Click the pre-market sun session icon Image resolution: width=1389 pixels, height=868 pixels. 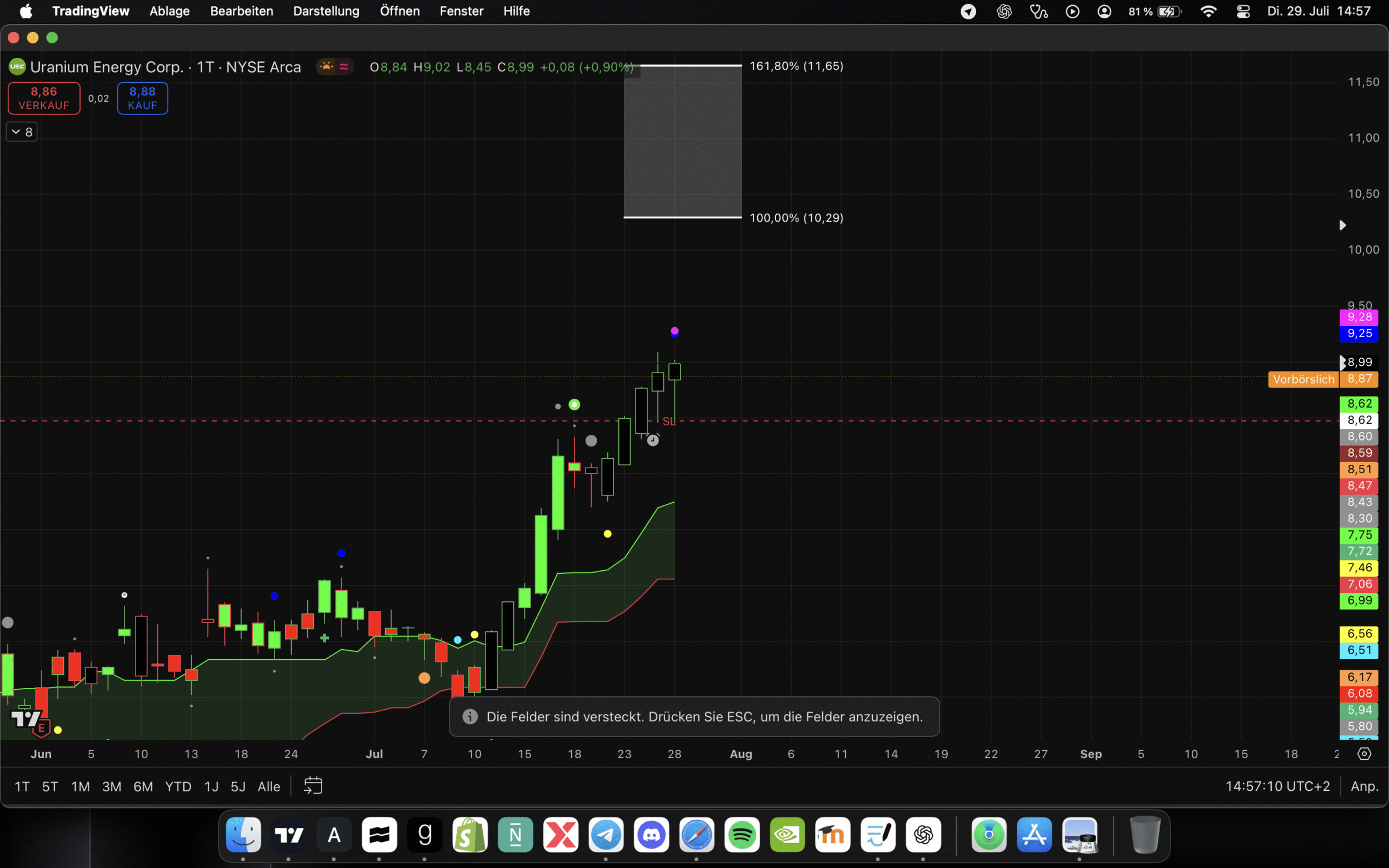pos(326,67)
